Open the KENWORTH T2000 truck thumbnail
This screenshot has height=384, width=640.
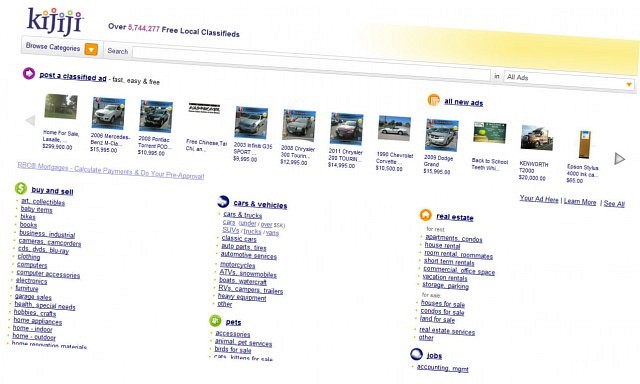537,138
